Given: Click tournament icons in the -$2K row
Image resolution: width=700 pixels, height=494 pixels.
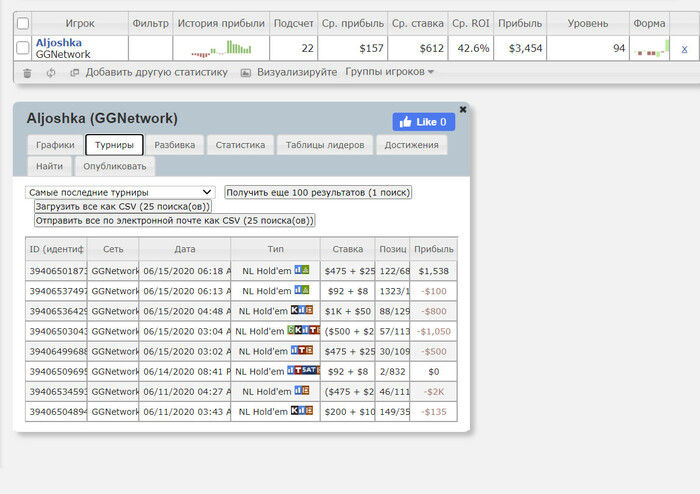Looking at the screenshot, I should [x=302, y=390].
